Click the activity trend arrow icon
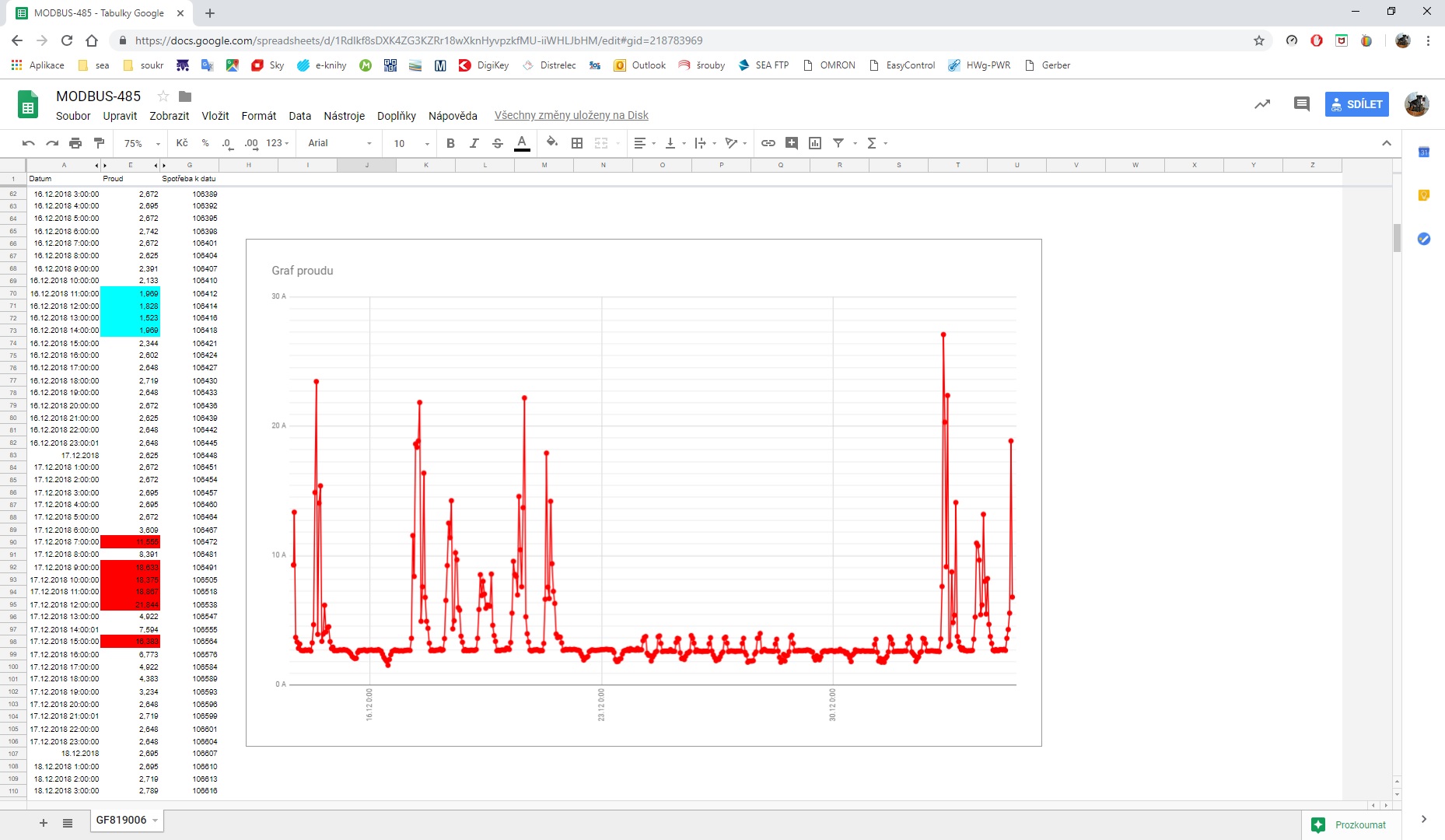 1262,104
